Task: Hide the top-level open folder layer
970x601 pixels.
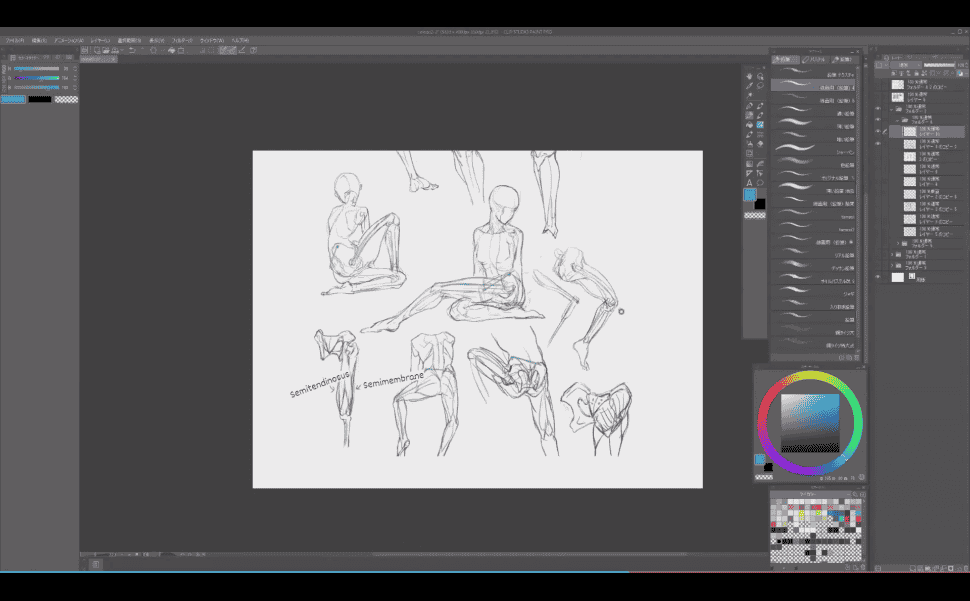Action: [878, 108]
